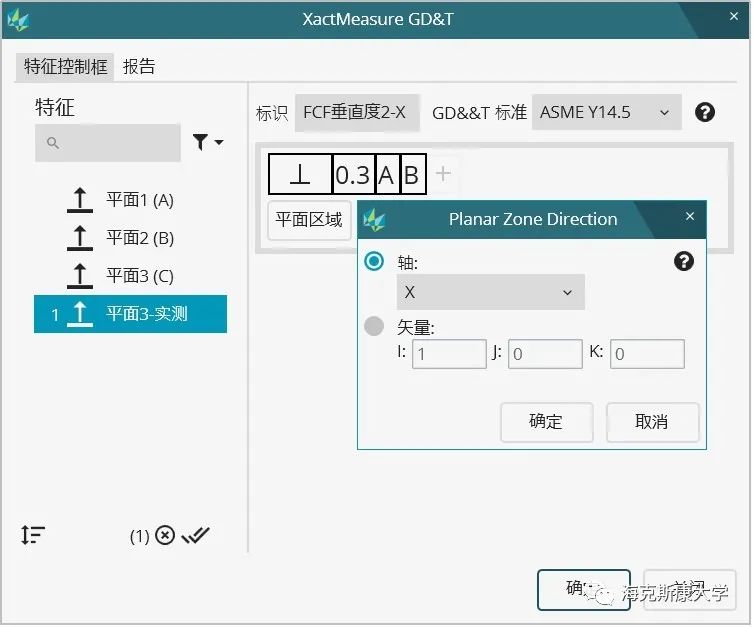Viewport: 753px width, 627px height.
Task: Click the perpendicularity symbol cell
Action: click(300, 174)
